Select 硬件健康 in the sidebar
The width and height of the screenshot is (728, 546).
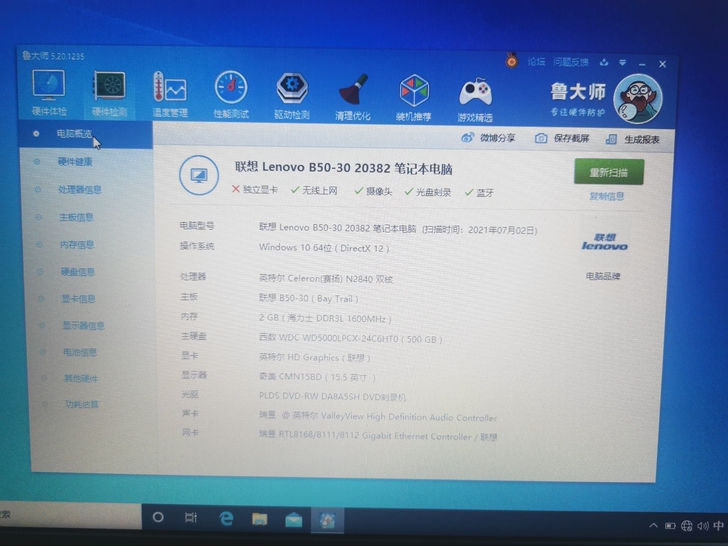(75, 162)
